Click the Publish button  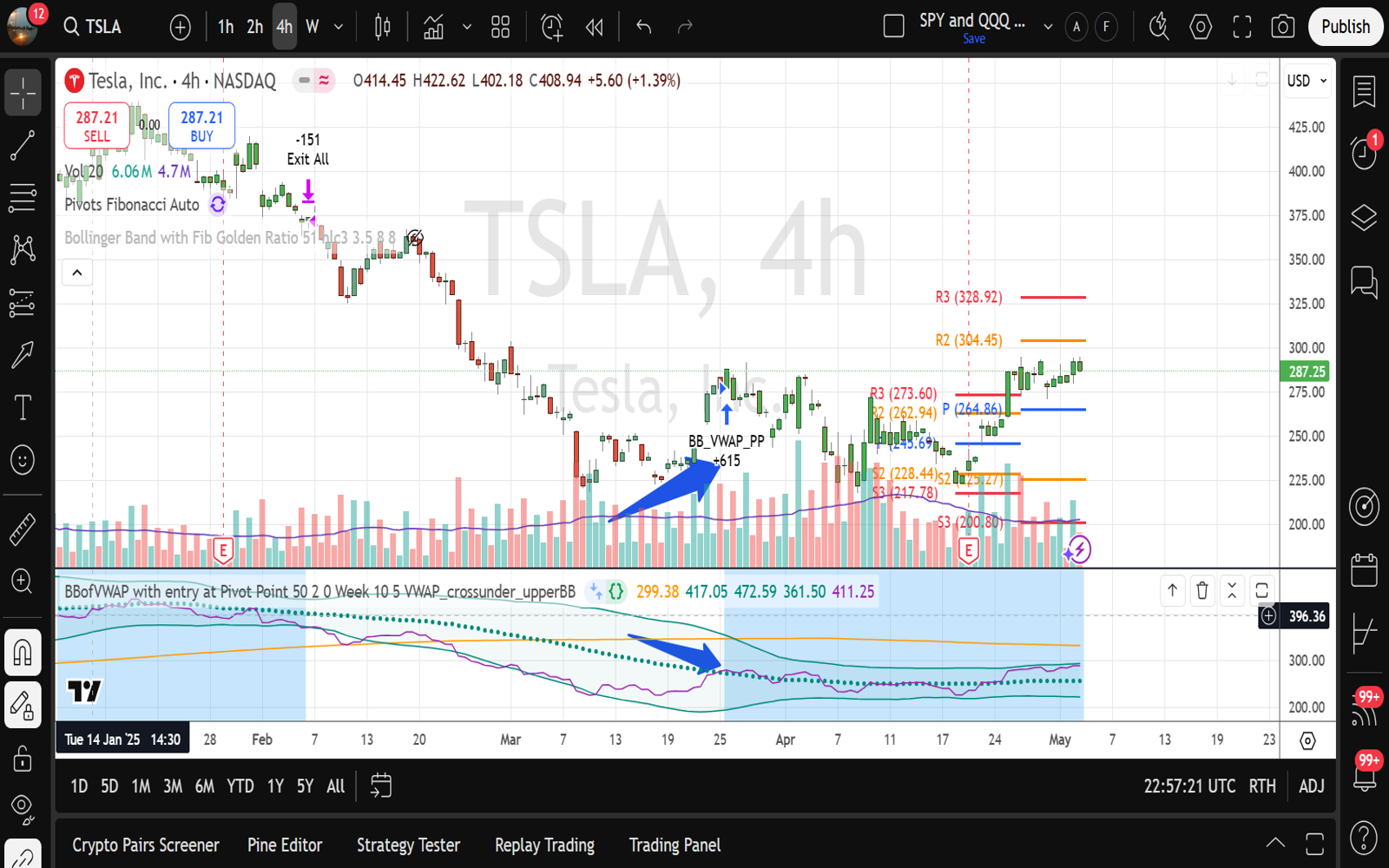click(1346, 27)
